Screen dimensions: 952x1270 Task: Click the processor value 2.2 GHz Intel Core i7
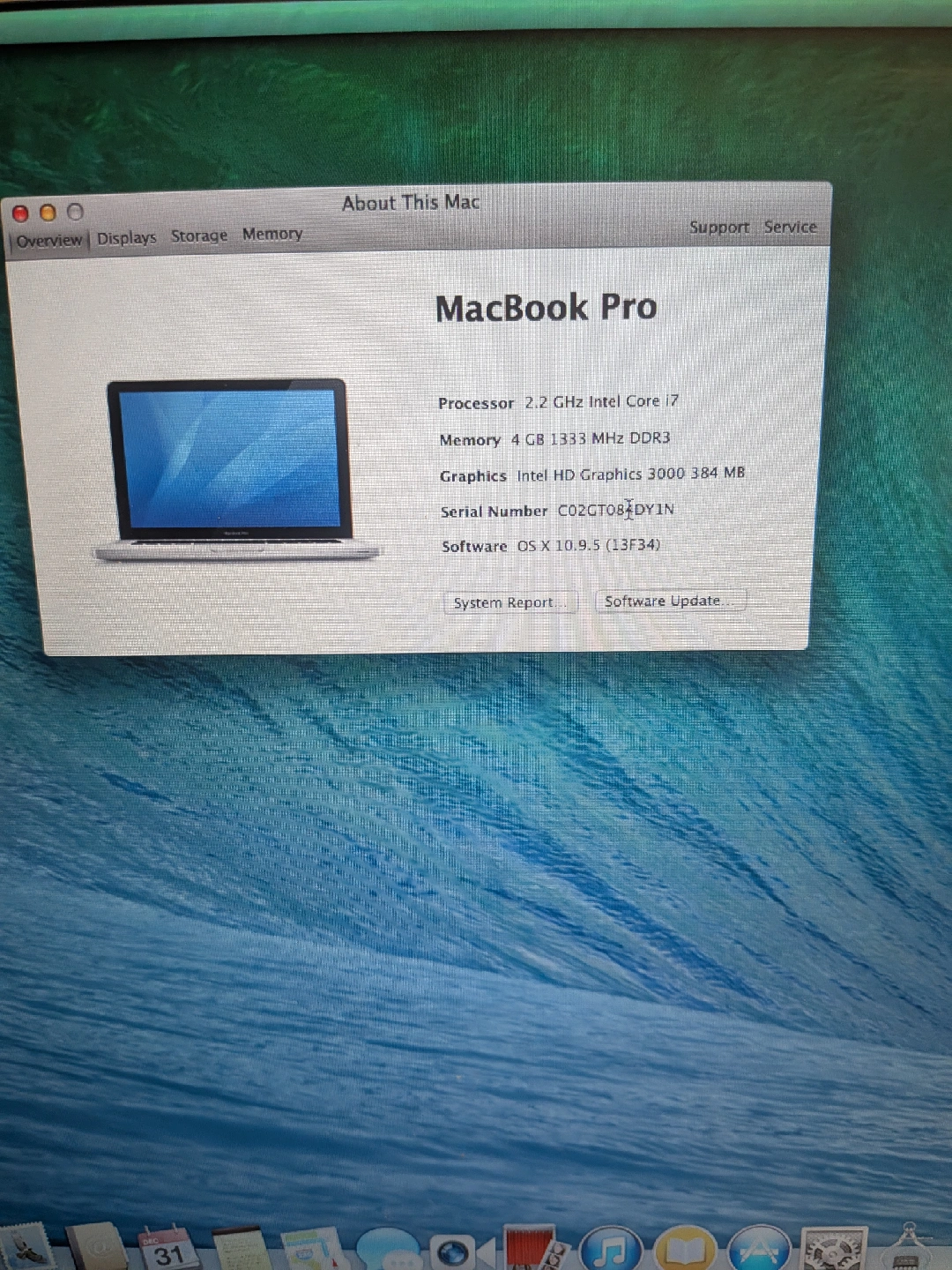click(602, 401)
